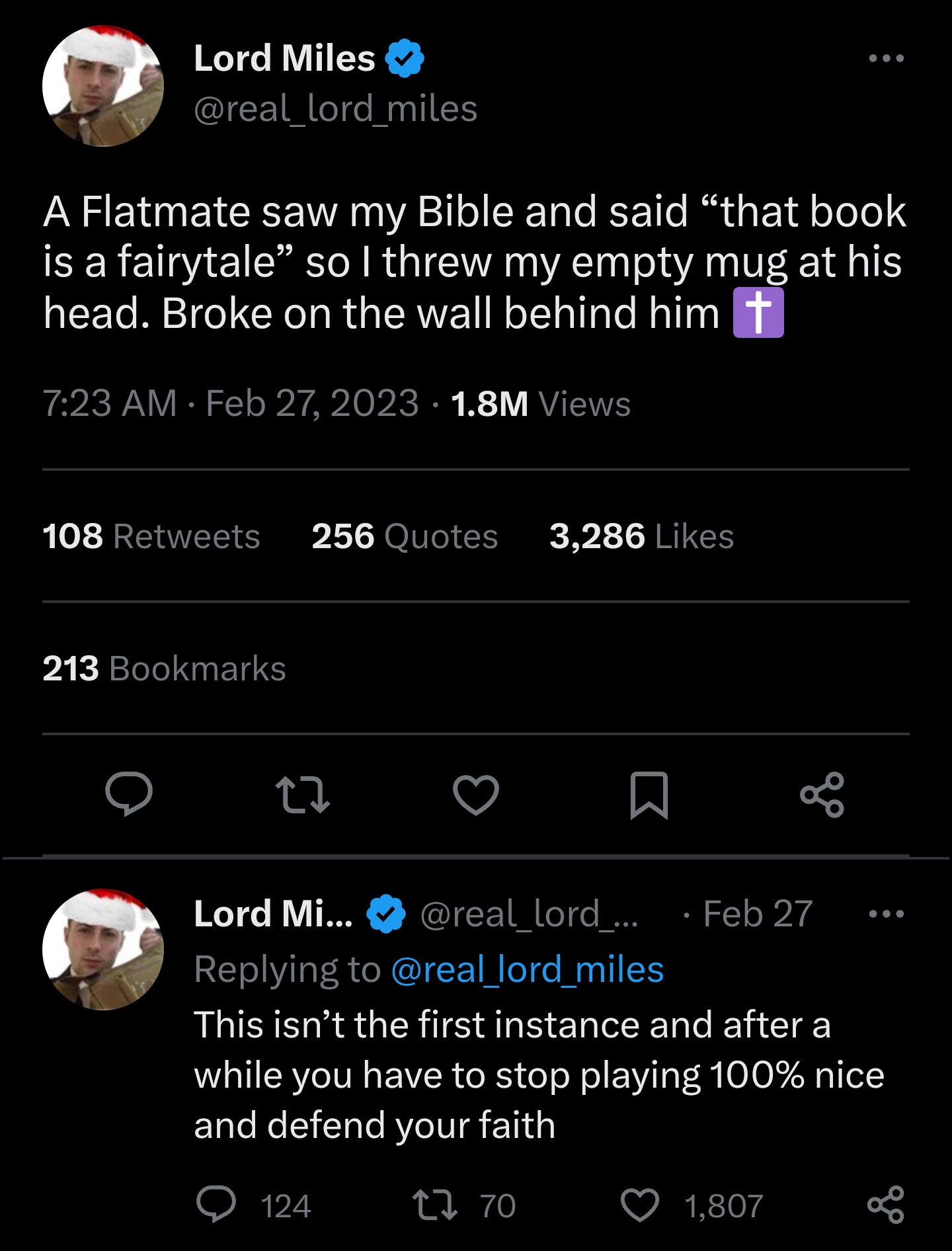Screen dimensions: 952x1251
Task: Click the blue @real_lord_miles mention link
Action: click(x=527, y=970)
